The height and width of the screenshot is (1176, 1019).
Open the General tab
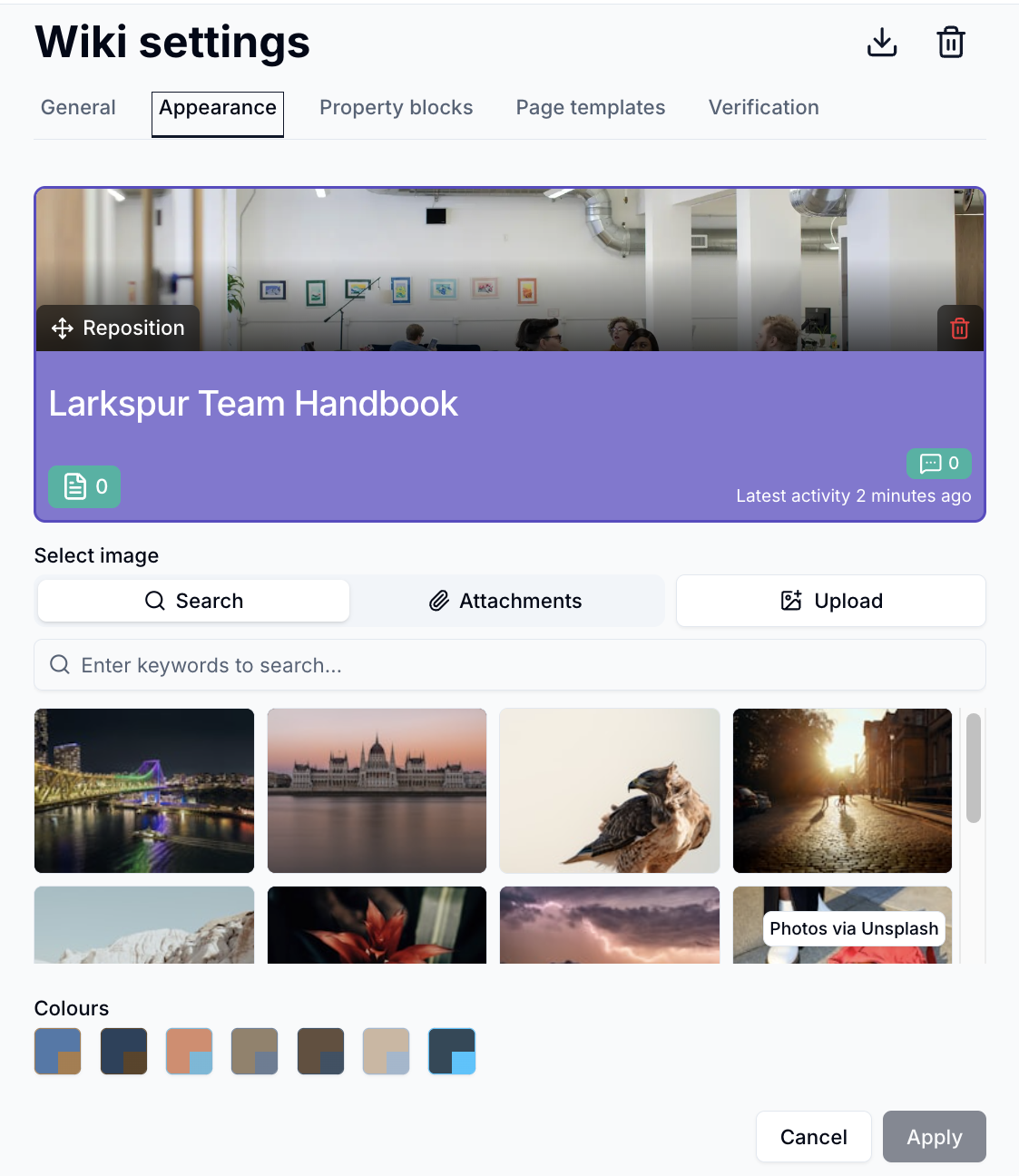point(78,108)
